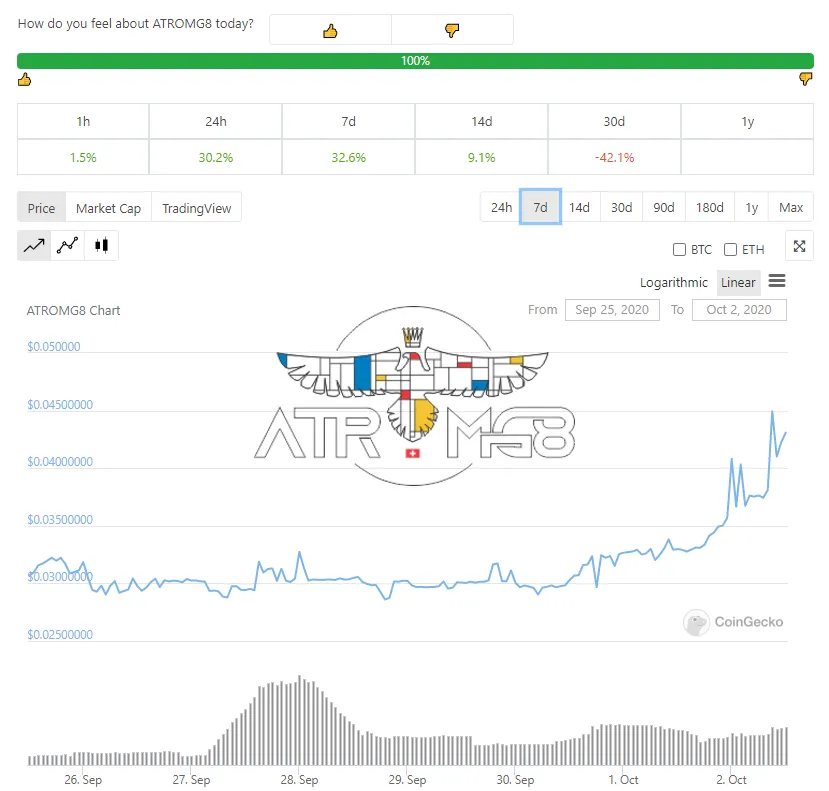Screen dimensions: 829x791
Task: Select the 14d chart range
Action: tap(579, 207)
